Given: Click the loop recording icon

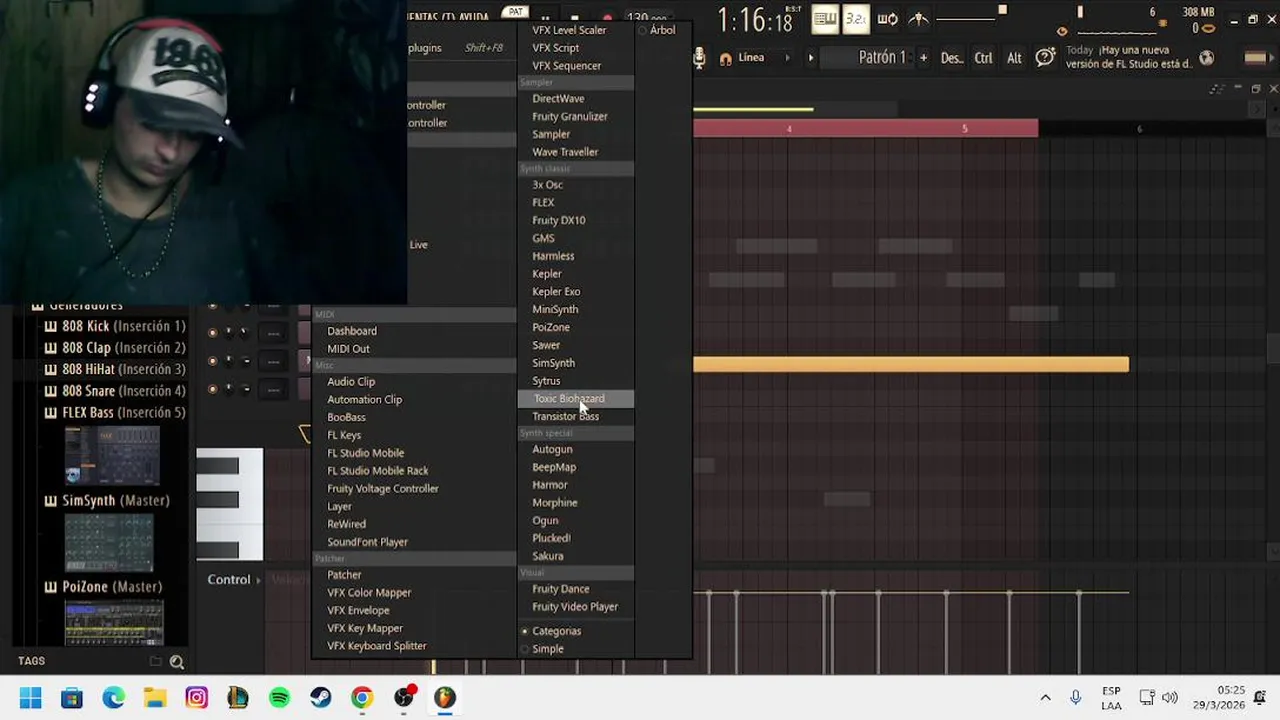Looking at the screenshot, I should coord(887,19).
